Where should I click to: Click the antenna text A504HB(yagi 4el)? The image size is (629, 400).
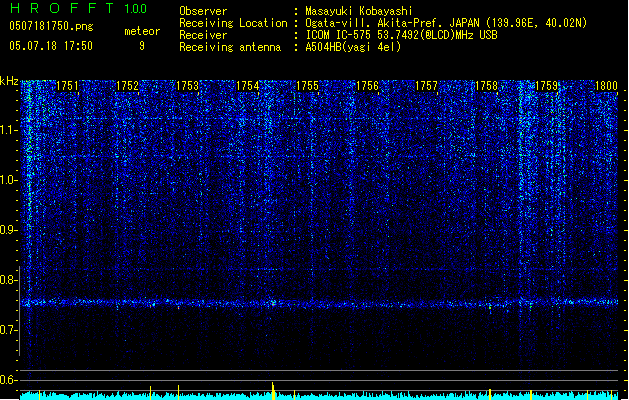353,47
